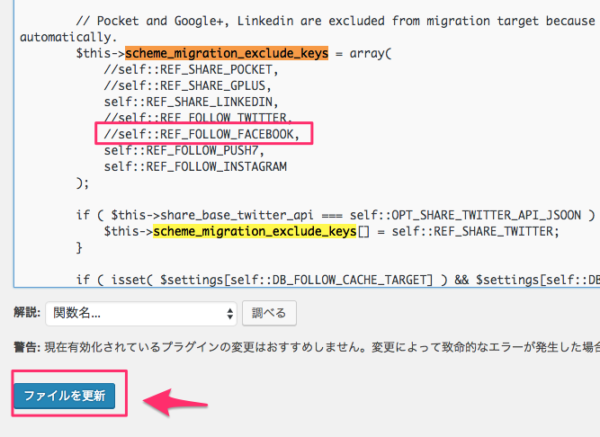
Task: Click the //self::REF_FOLLOW_TWITTER line
Action: tap(198, 117)
